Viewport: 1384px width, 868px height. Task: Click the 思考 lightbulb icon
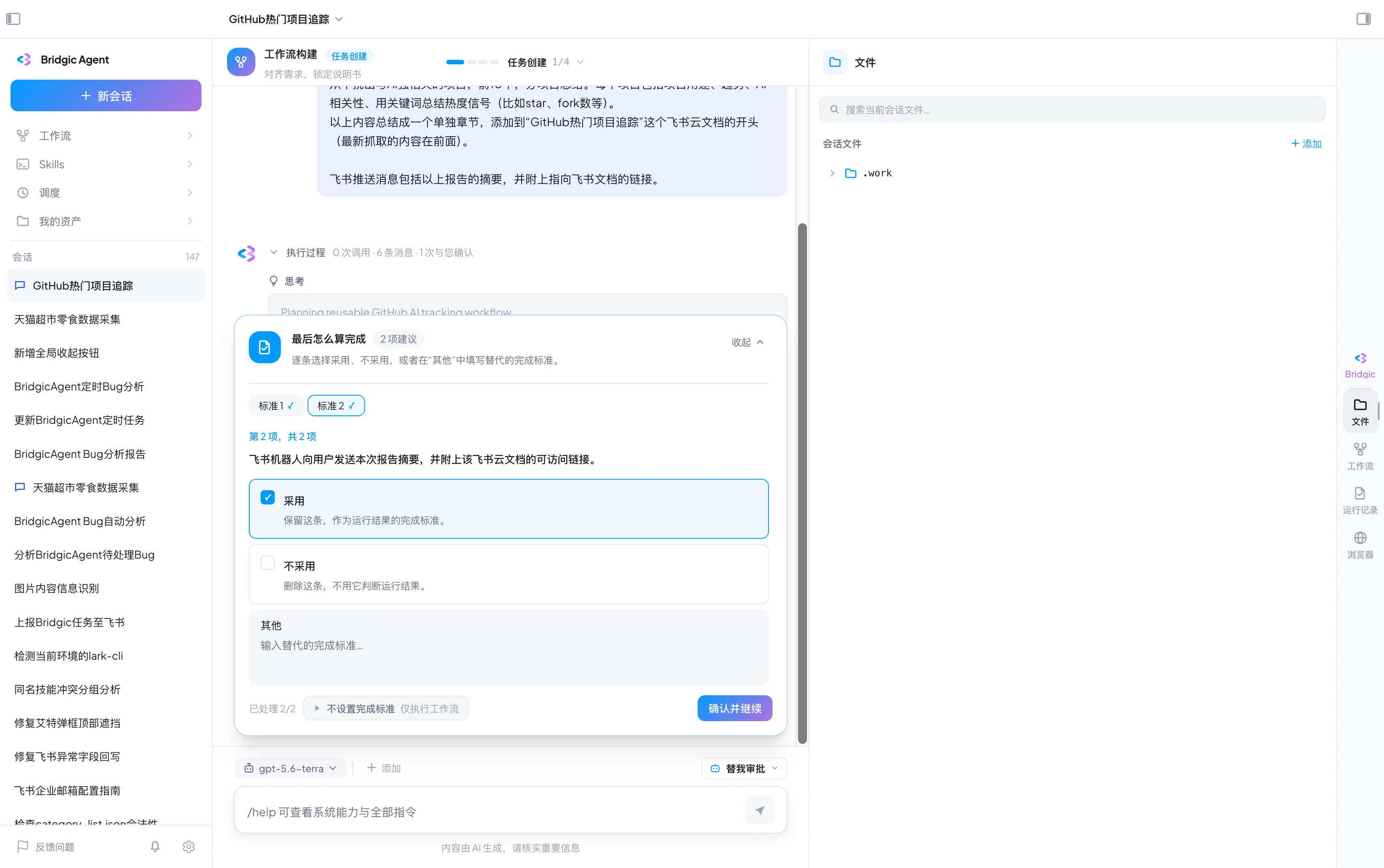273,281
